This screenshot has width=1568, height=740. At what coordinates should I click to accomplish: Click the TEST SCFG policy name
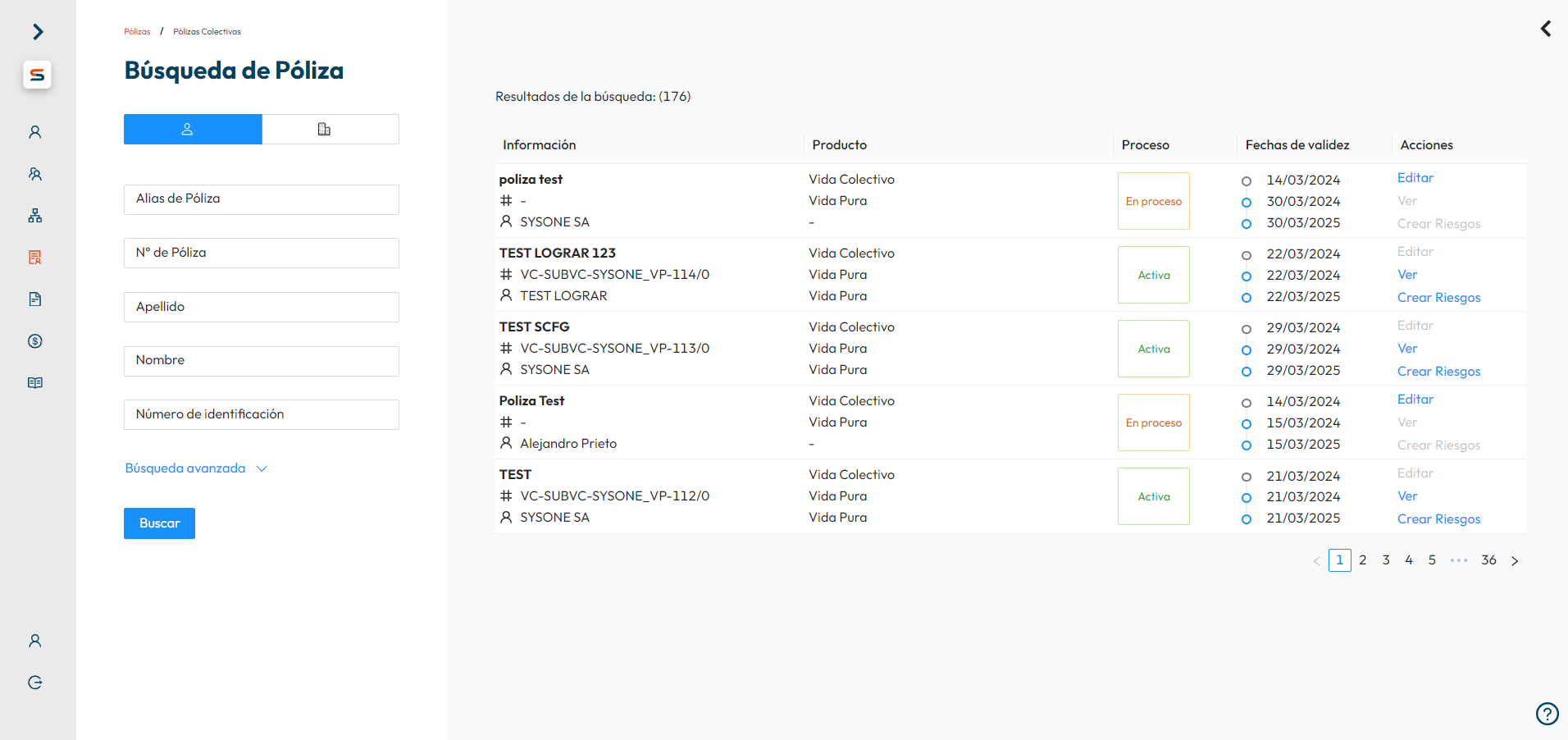pos(534,327)
